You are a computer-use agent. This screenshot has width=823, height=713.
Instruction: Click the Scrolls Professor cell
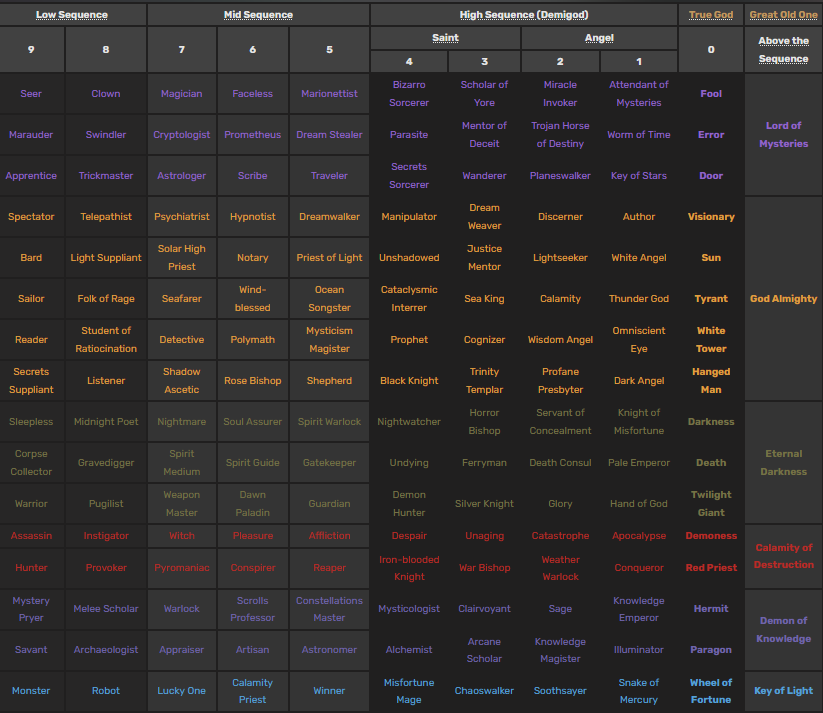tap(252, 609)
